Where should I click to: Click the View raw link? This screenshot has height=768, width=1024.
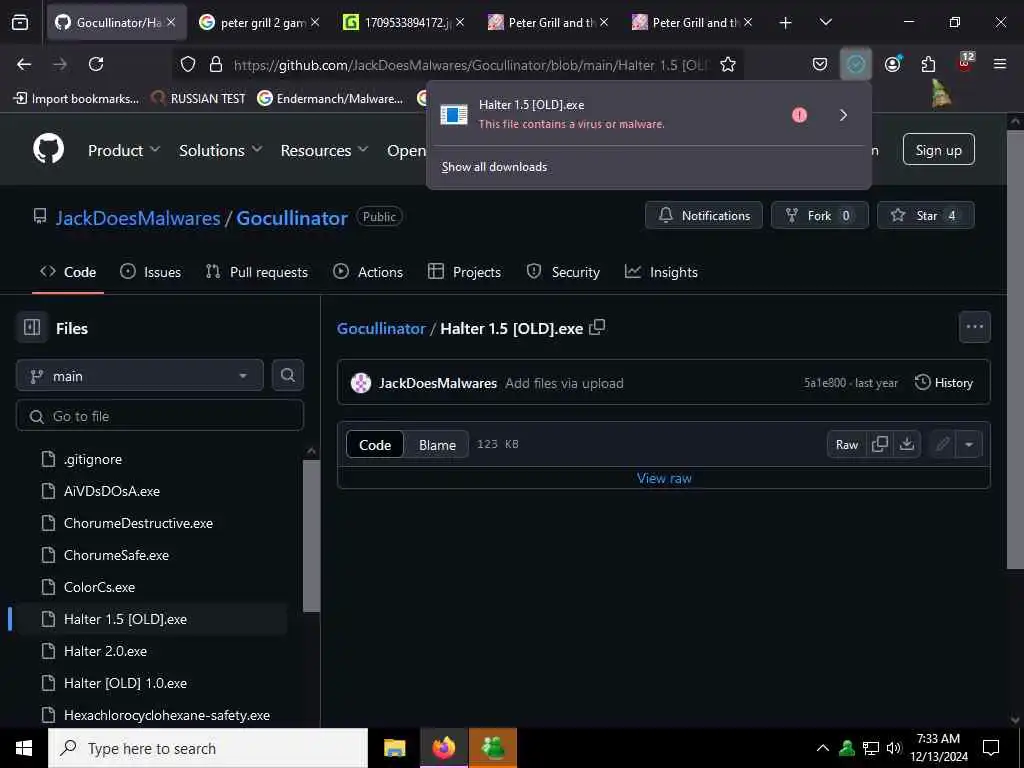point(664,478)
